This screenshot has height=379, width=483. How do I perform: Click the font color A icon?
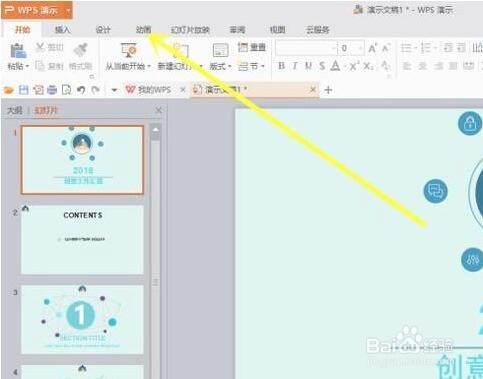335,66
